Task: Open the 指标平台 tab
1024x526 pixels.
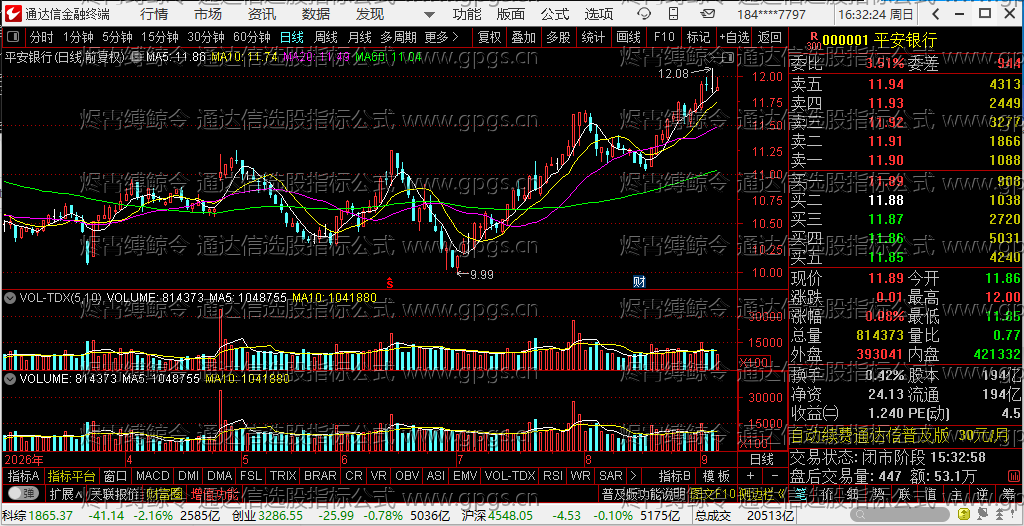Action: click(71, 476)
